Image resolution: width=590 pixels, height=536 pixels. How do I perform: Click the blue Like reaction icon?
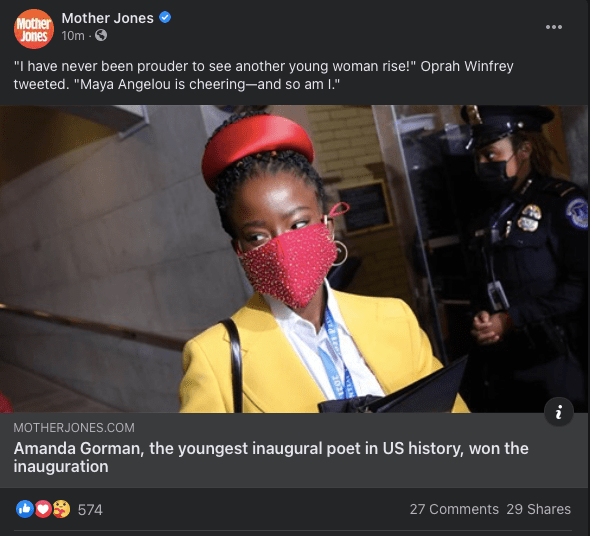(25, 509)
